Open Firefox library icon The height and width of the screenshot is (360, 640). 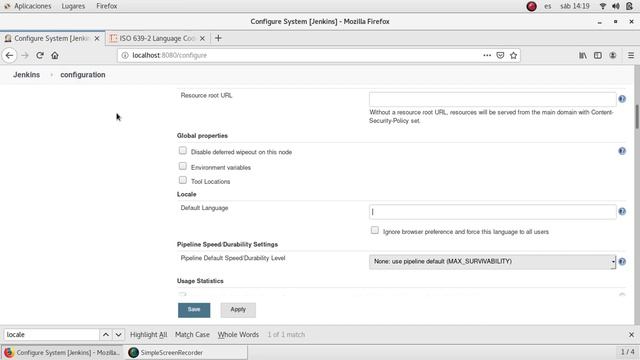coord(583,55)
